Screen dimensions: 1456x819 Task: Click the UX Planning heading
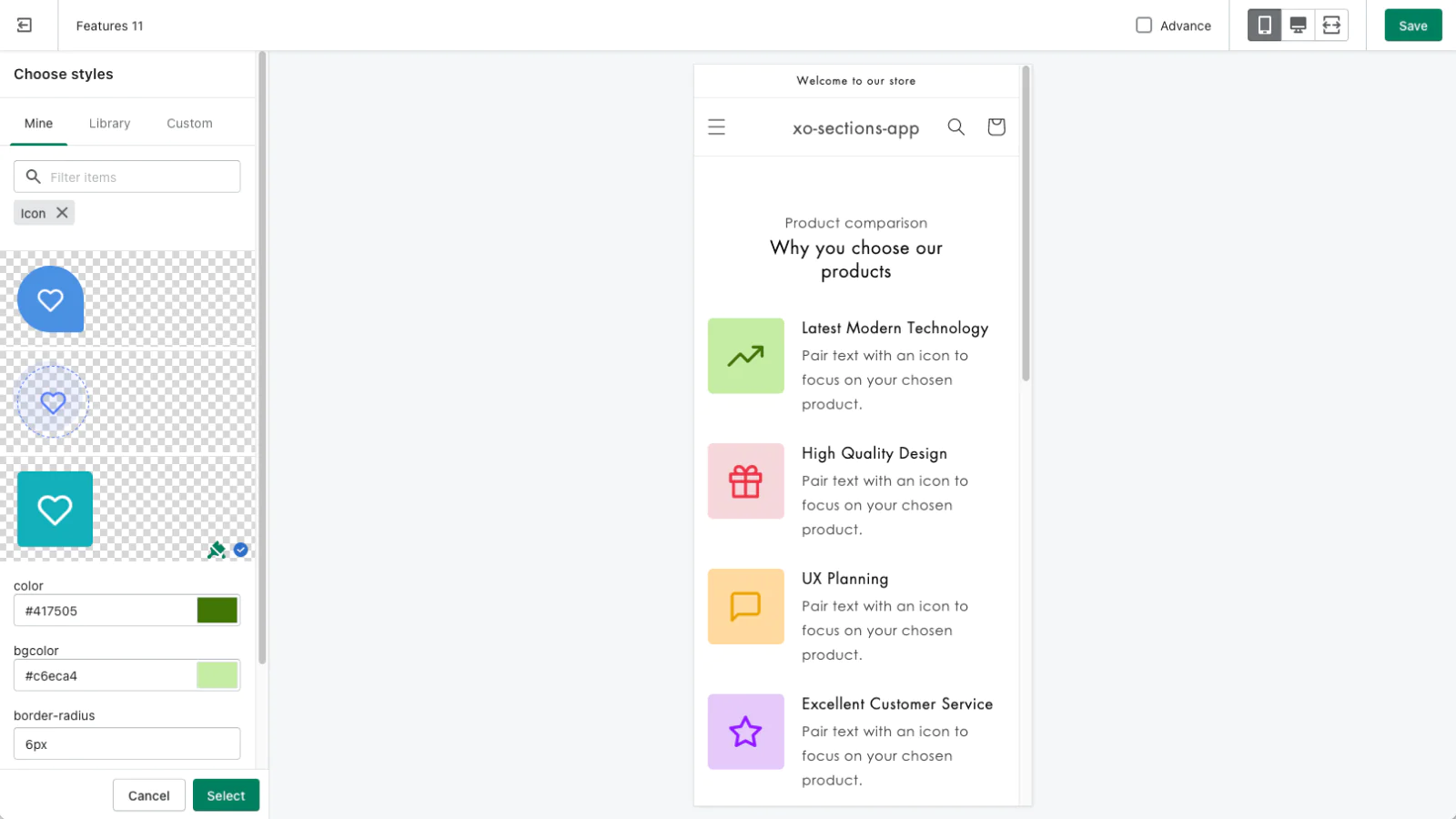[844, 579]
